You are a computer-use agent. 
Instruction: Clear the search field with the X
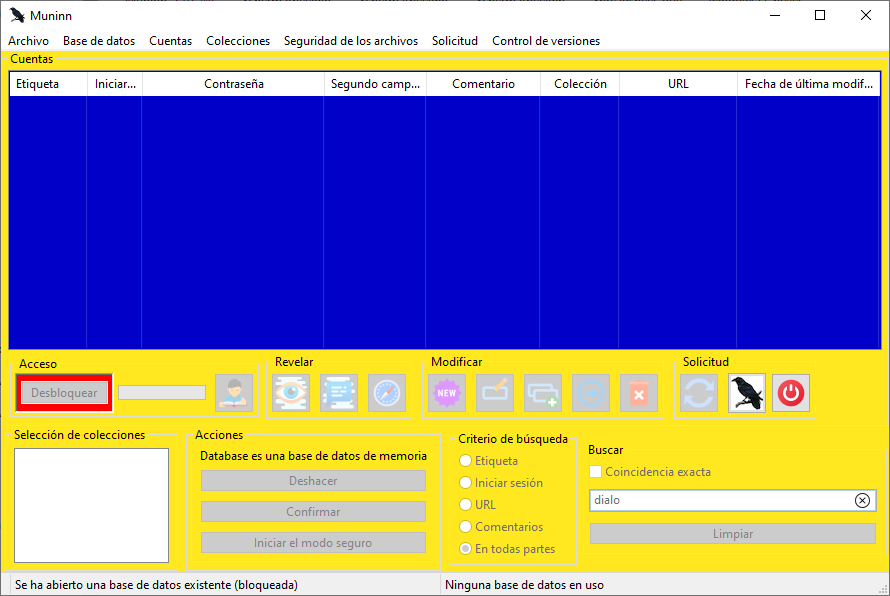[x=862, y=500]
